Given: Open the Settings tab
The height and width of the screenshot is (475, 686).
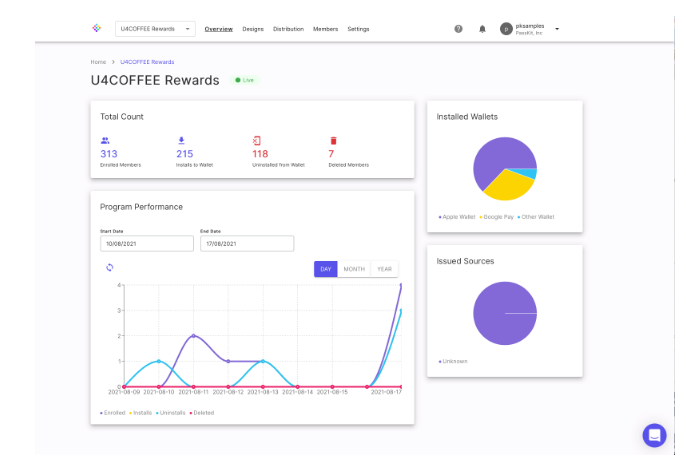Looking at the screenshot, I should (x=358, y=29).
